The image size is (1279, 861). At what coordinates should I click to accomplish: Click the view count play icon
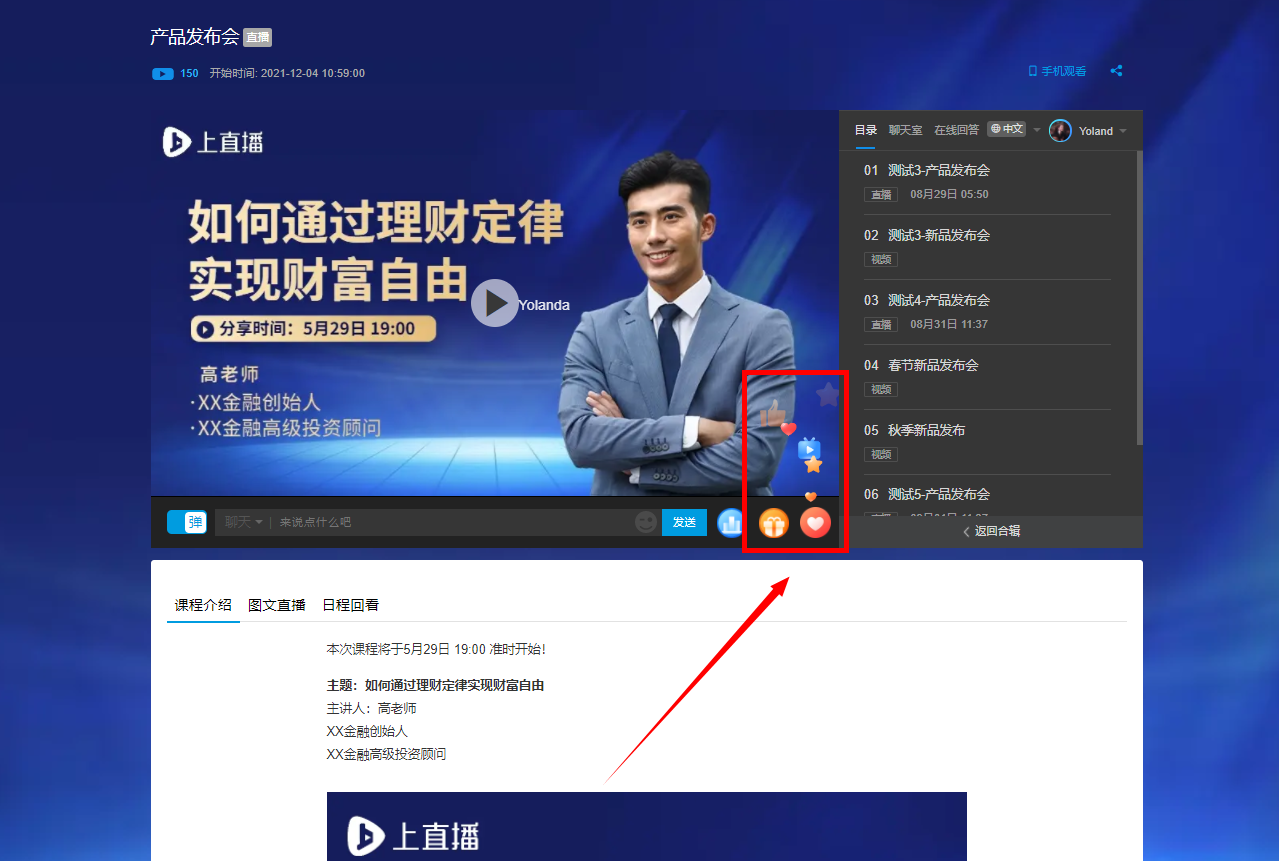(163, 73)
